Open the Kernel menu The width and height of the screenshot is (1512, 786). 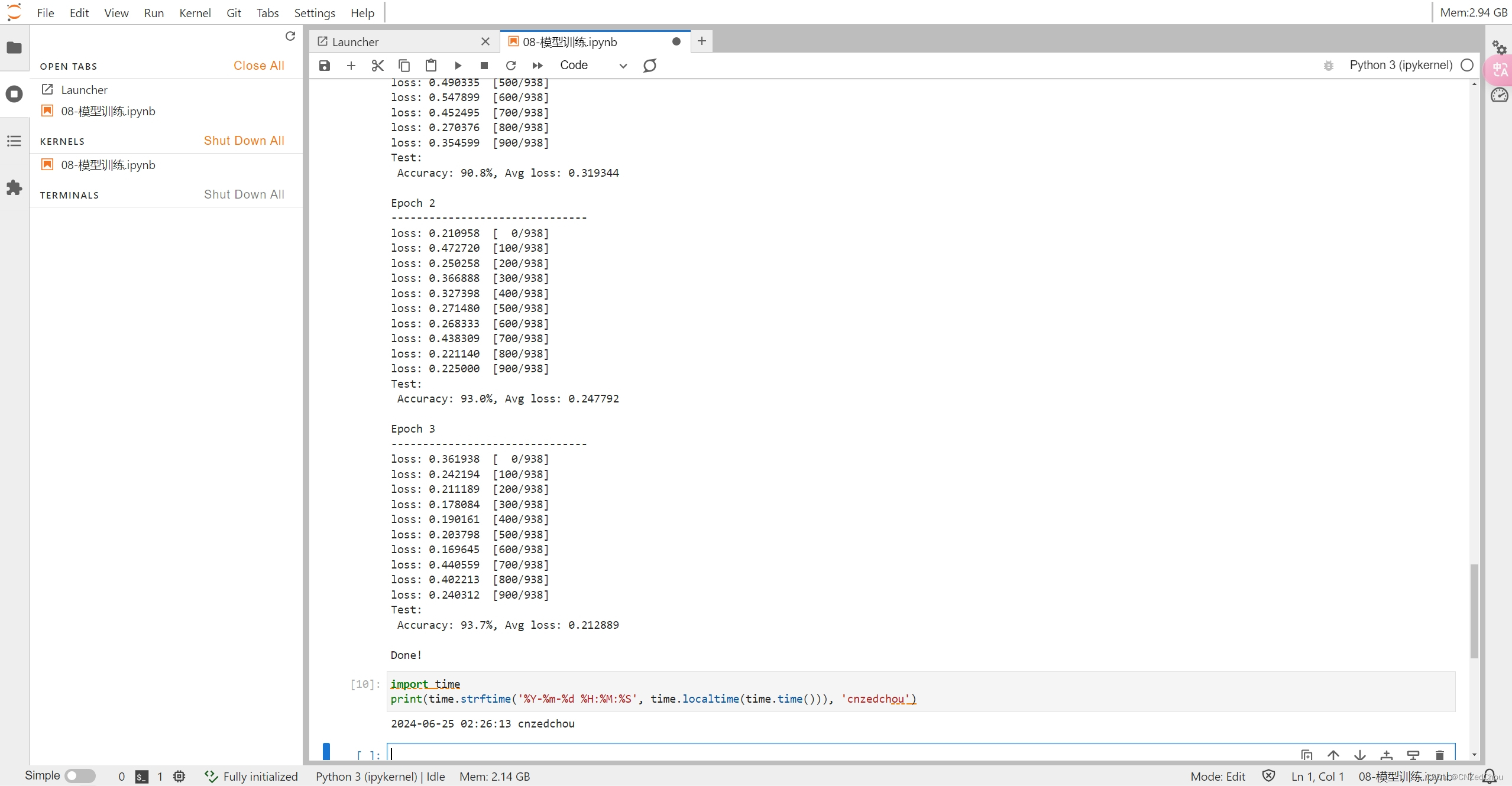[x=195, y=13]
